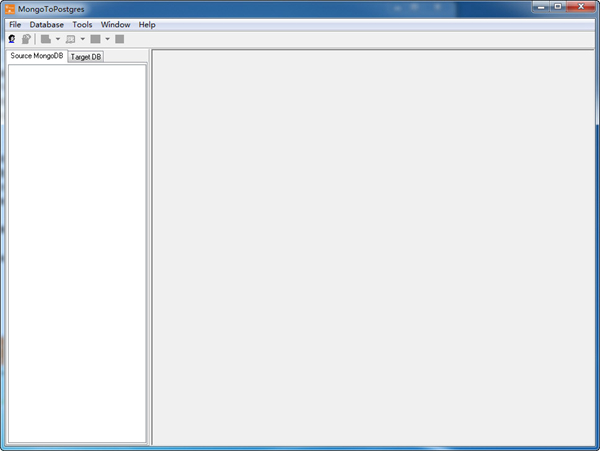Screen dimensions: 600x451
Task: Switch to the Target DB tab
Action: 85,57
